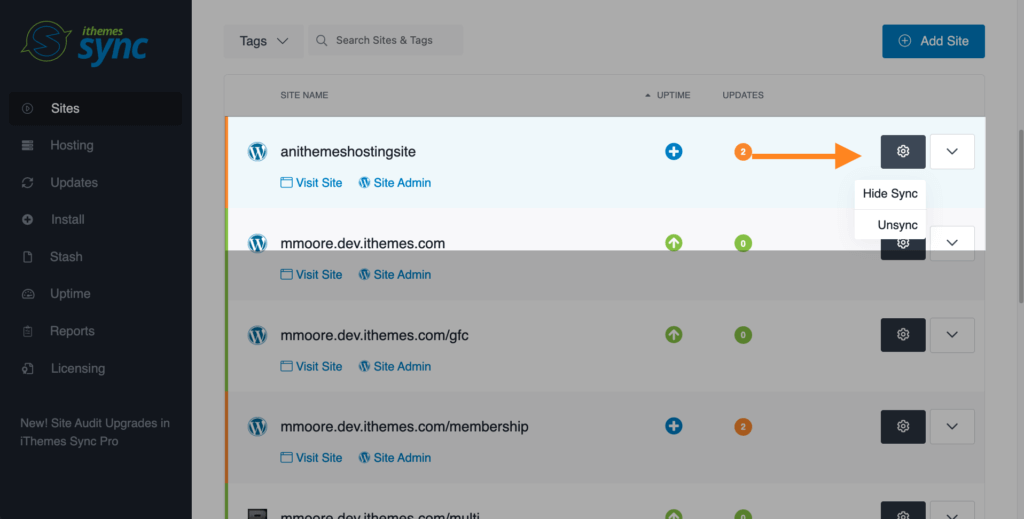The height and width of the screenshot is (519, 1024).
Task: Click Visit Site under mmoore.dev.ithemes.com
Action: pyautogui.click(x=312, y=275)
